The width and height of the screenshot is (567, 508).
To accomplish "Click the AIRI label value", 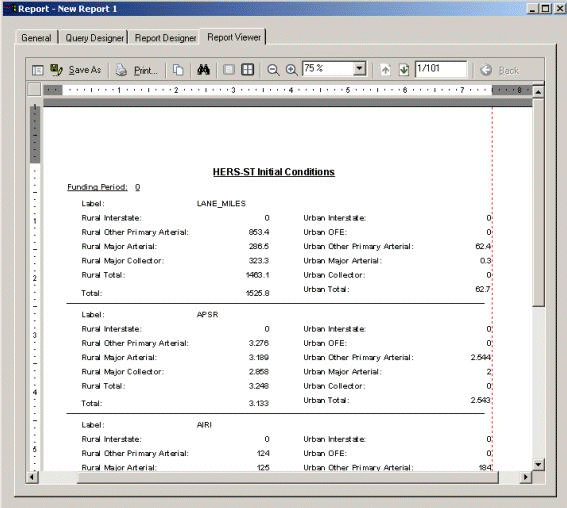I will (204, 425).
